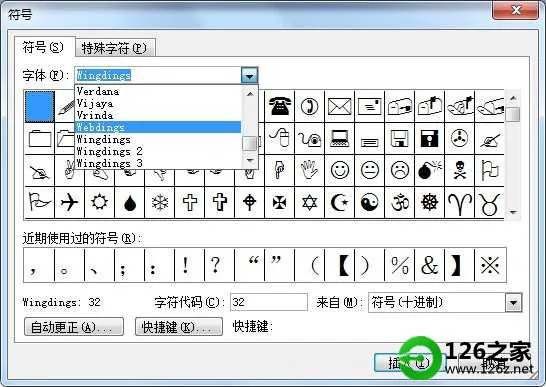This screenshot has width=546, height=387.
Task: Select the snowflake symbol
Action: 159,202
